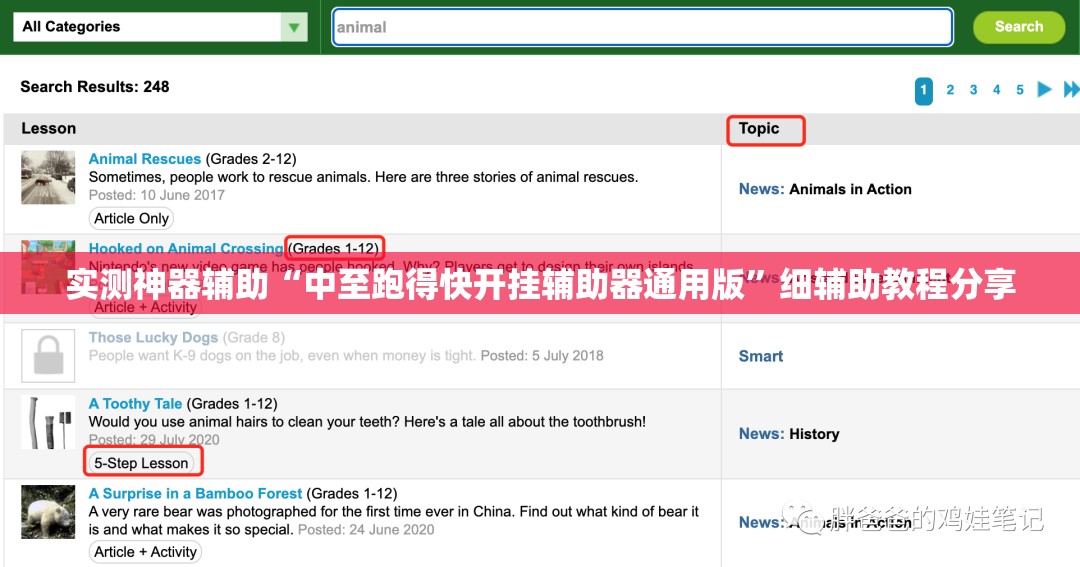Open Hooked on Animal Crossing lesson
The width and height of the screenshot is (1080, 567).
click(186, 247)
